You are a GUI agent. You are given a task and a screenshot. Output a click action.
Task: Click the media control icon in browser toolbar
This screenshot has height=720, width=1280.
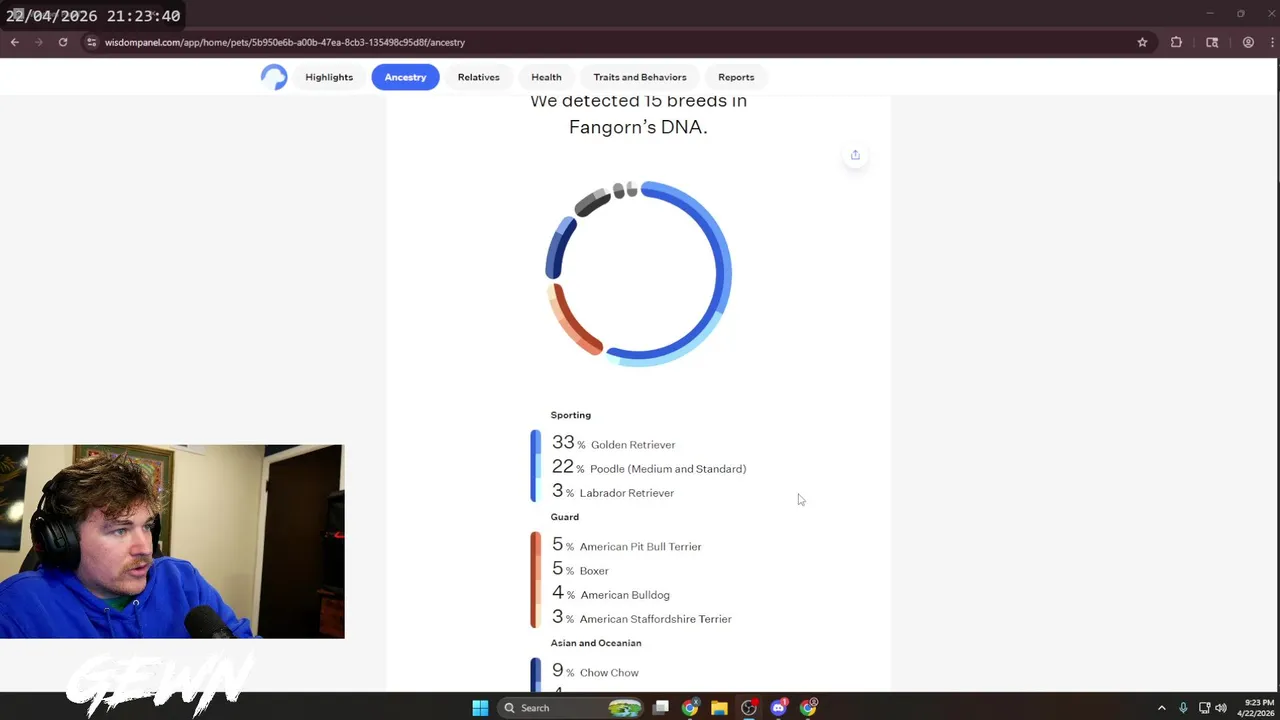(x=1212, y=42)
